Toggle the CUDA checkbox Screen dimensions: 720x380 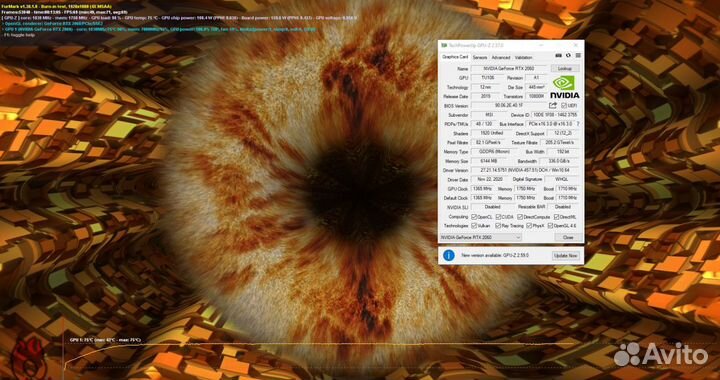tap(499, 217)
